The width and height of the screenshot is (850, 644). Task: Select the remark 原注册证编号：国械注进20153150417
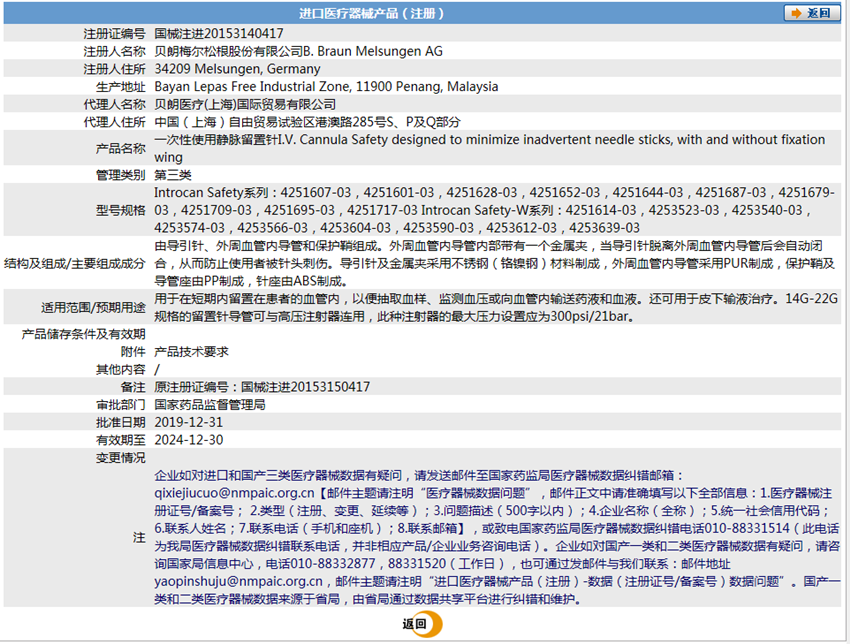coord(262,387)
